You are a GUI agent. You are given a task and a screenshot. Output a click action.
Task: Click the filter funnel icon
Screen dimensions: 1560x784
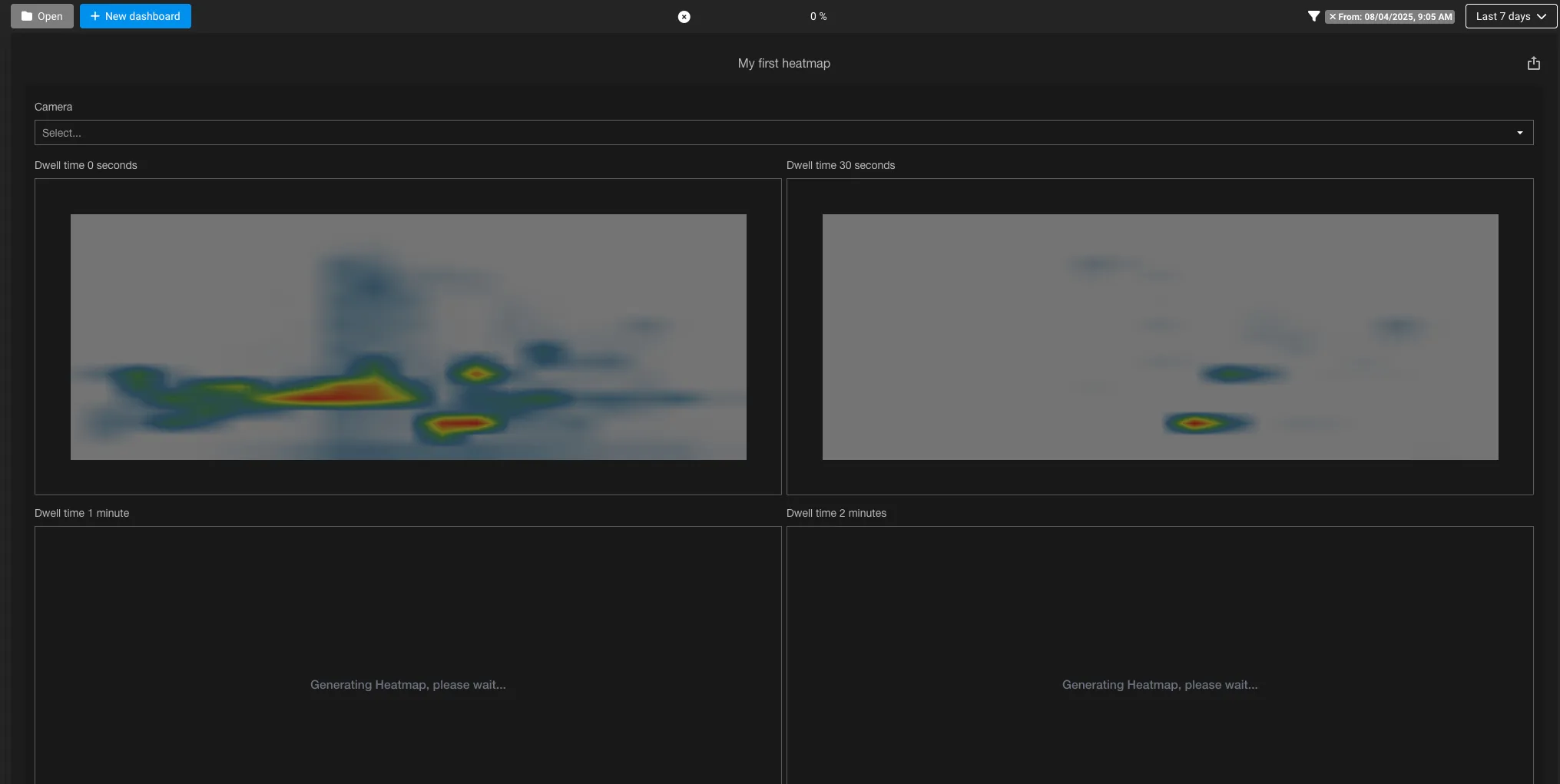1313,16
